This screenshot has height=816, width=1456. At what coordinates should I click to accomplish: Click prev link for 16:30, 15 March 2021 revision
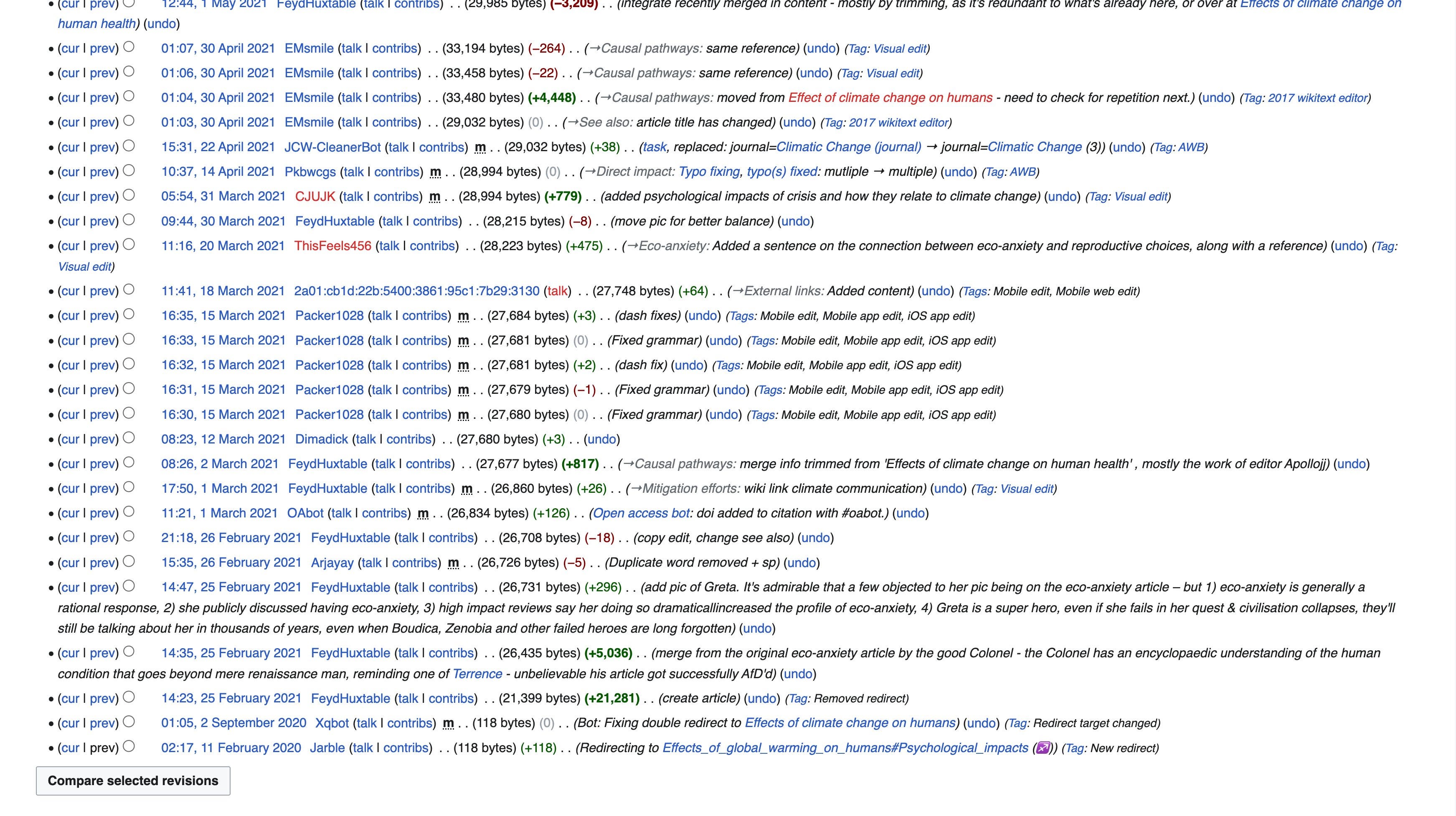(x=102, y=415)
